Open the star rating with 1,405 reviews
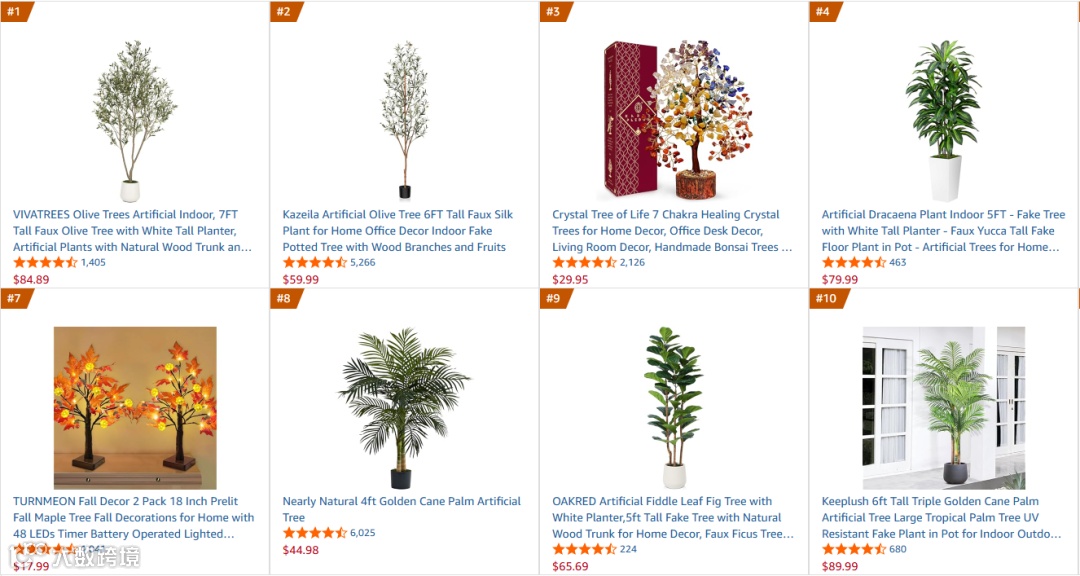The height and width of the screenshot is (576, 1080). click(45, 263)
